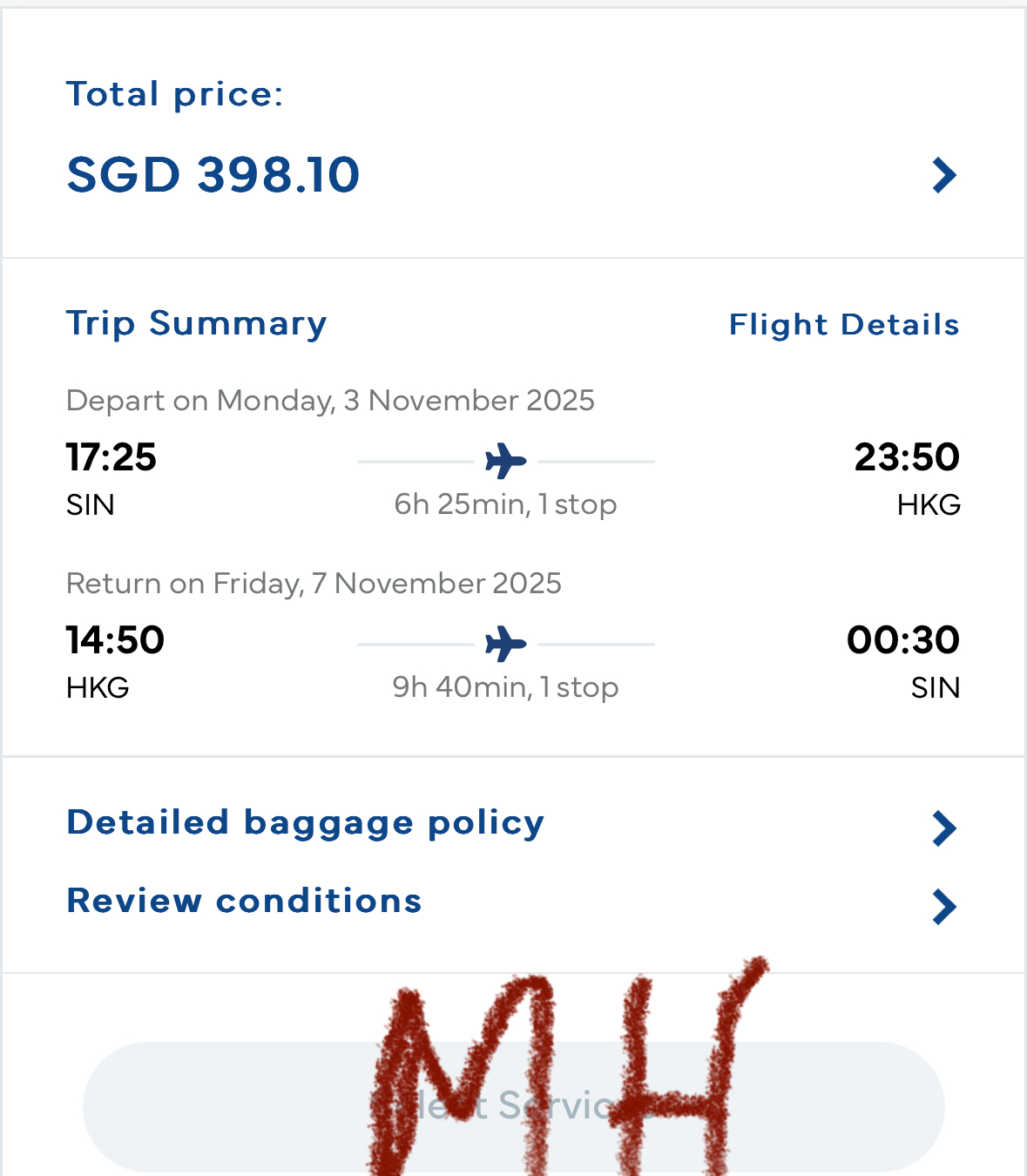Screen dimensions: 1027x1176
Task: Click the 9h 40min, 1 stop duration label
Action: 505,687
